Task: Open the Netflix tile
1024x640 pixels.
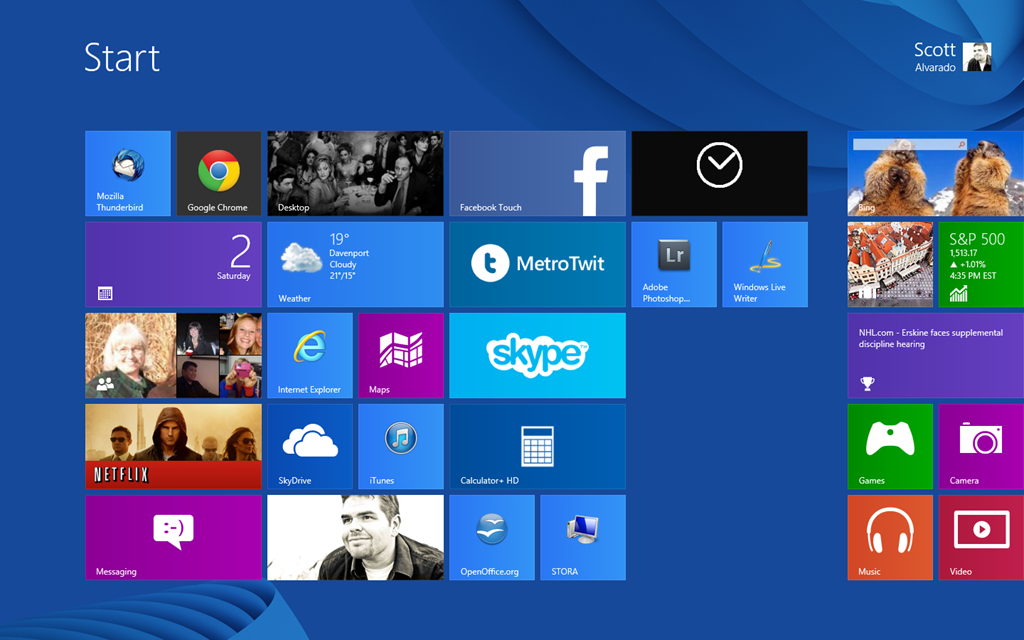Action: coord(174,447)
